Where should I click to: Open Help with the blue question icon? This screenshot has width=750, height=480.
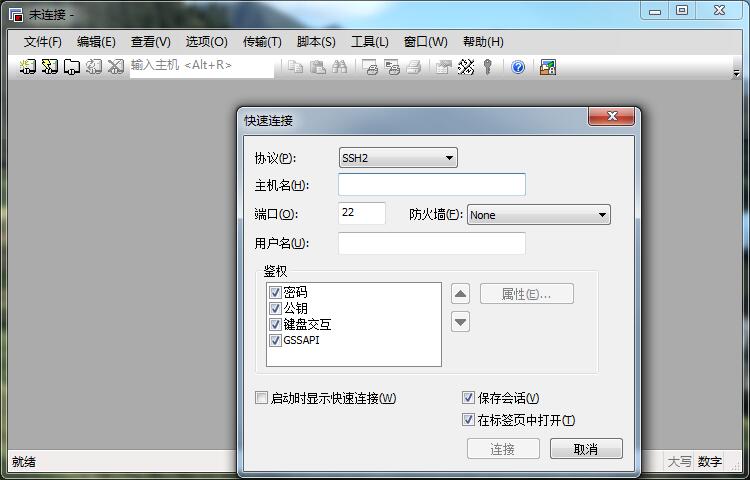coord(518,67)
